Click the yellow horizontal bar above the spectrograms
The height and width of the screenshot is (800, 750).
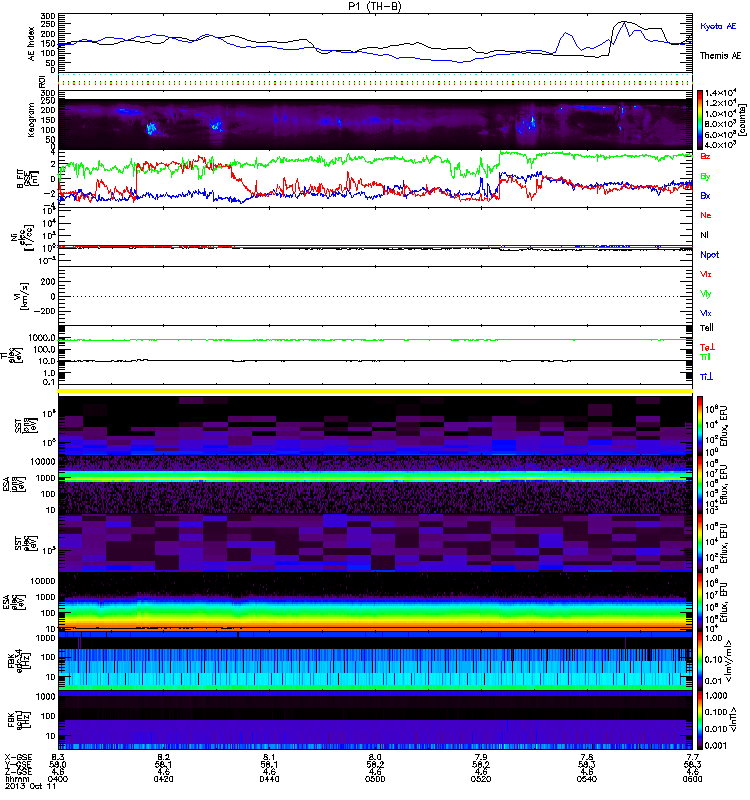point(376,391)
